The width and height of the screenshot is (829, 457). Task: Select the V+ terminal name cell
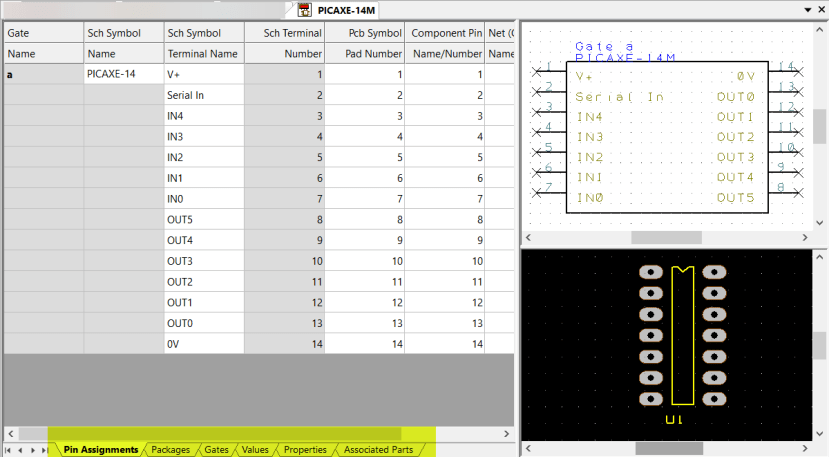[204, 74]
